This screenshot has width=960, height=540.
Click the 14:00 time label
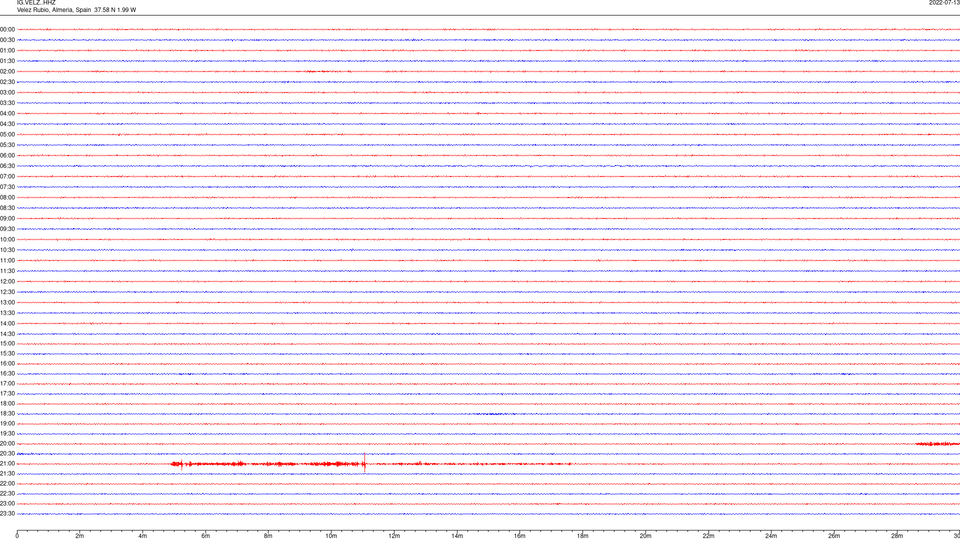7,323
